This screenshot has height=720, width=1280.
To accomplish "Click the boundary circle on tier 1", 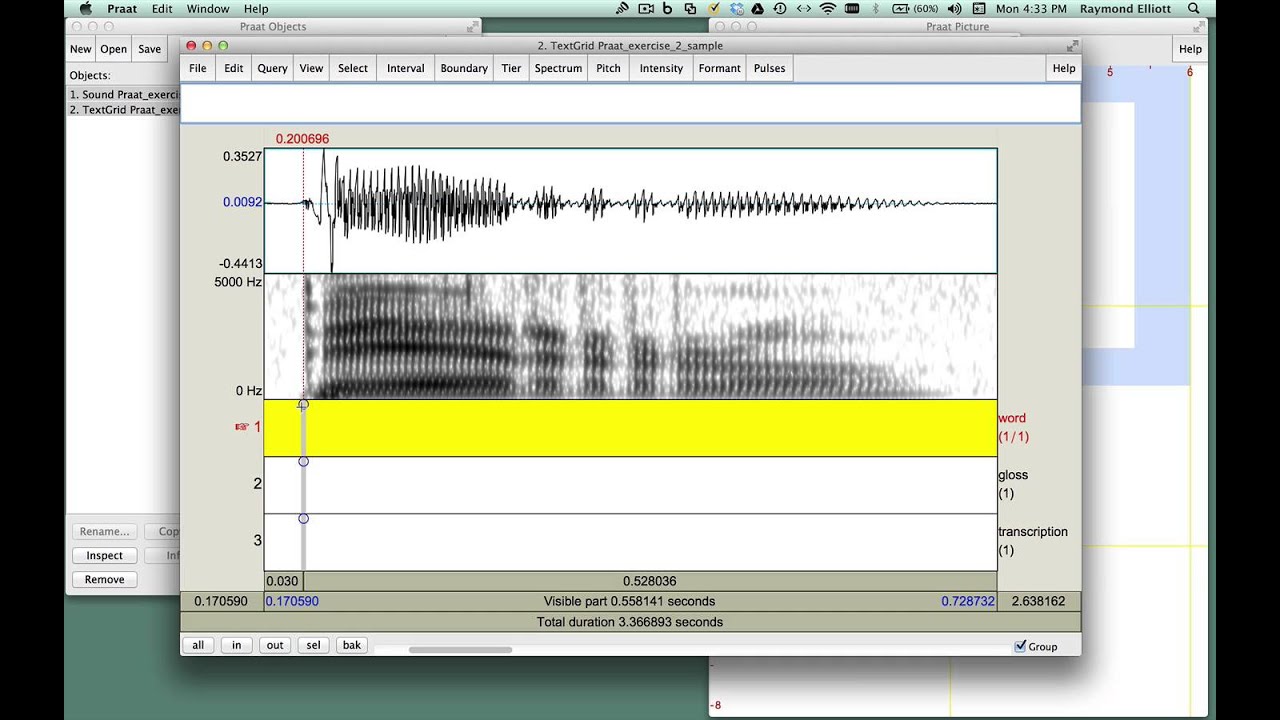I will [x=303, y=404].
